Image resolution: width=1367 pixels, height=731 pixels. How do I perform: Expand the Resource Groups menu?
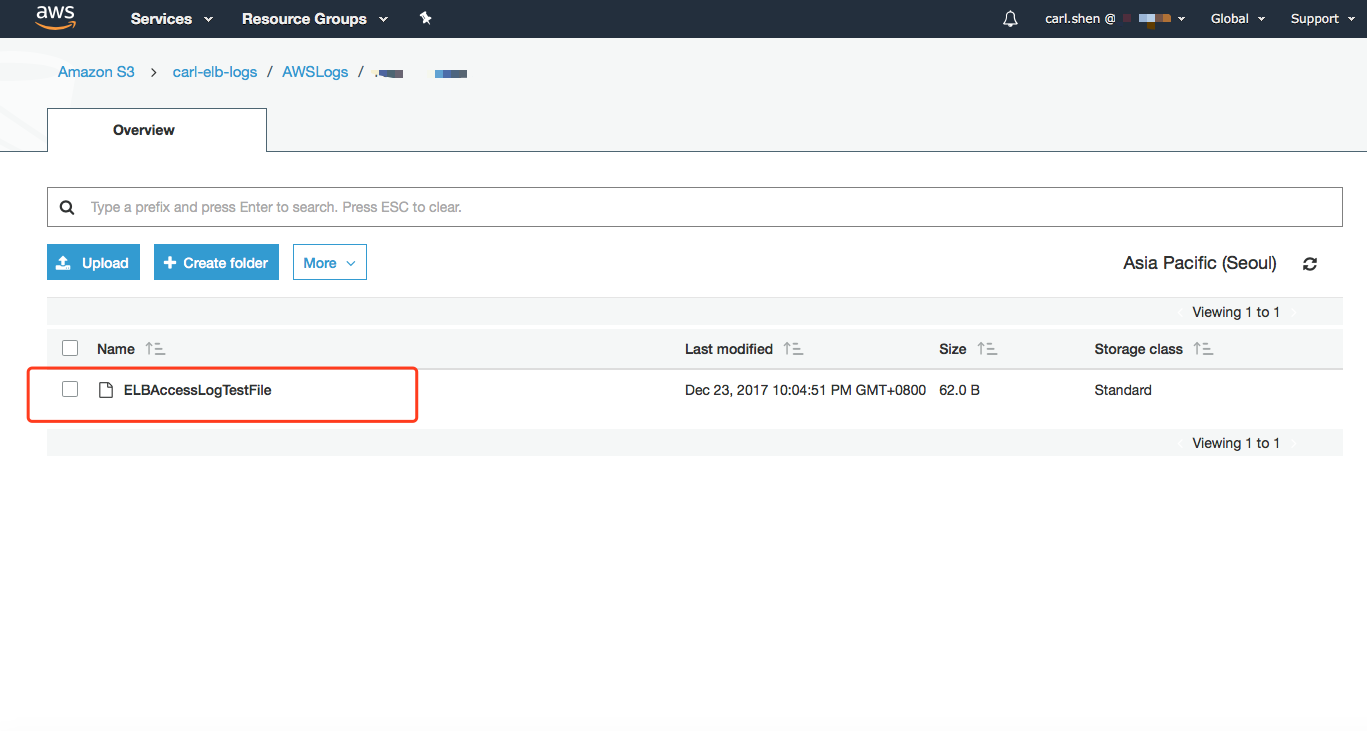(x=315, y=19)
